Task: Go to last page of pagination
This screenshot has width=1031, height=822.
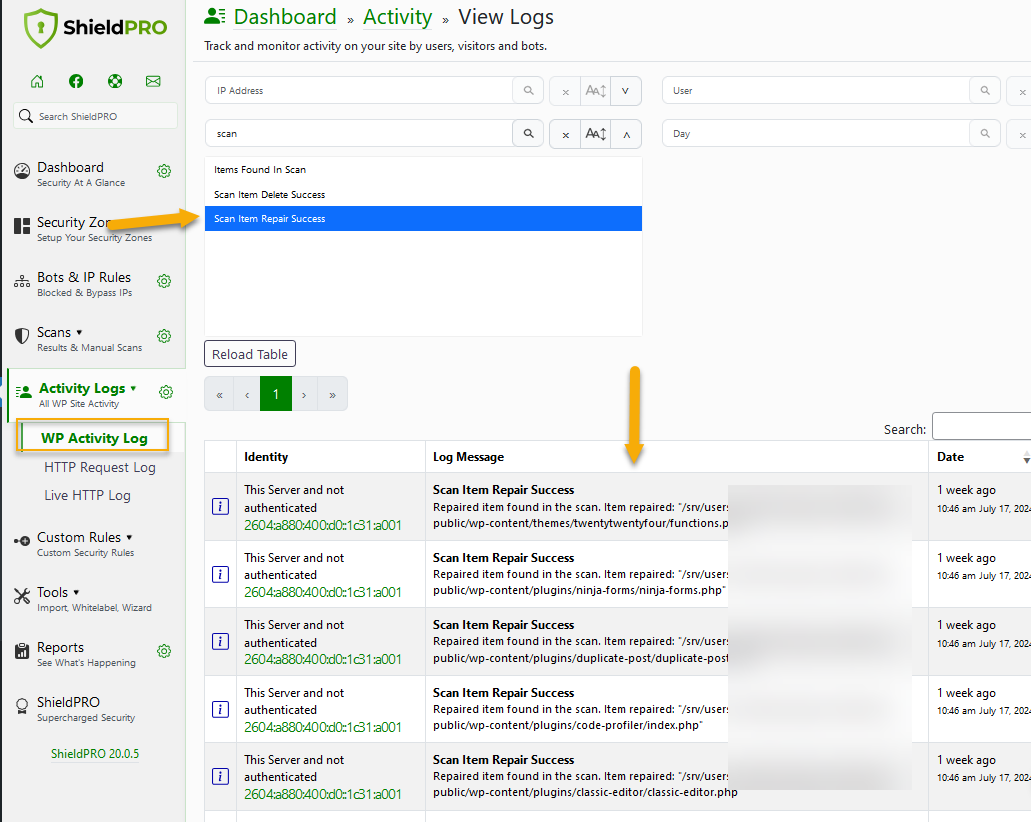Action: click(333, 394)
